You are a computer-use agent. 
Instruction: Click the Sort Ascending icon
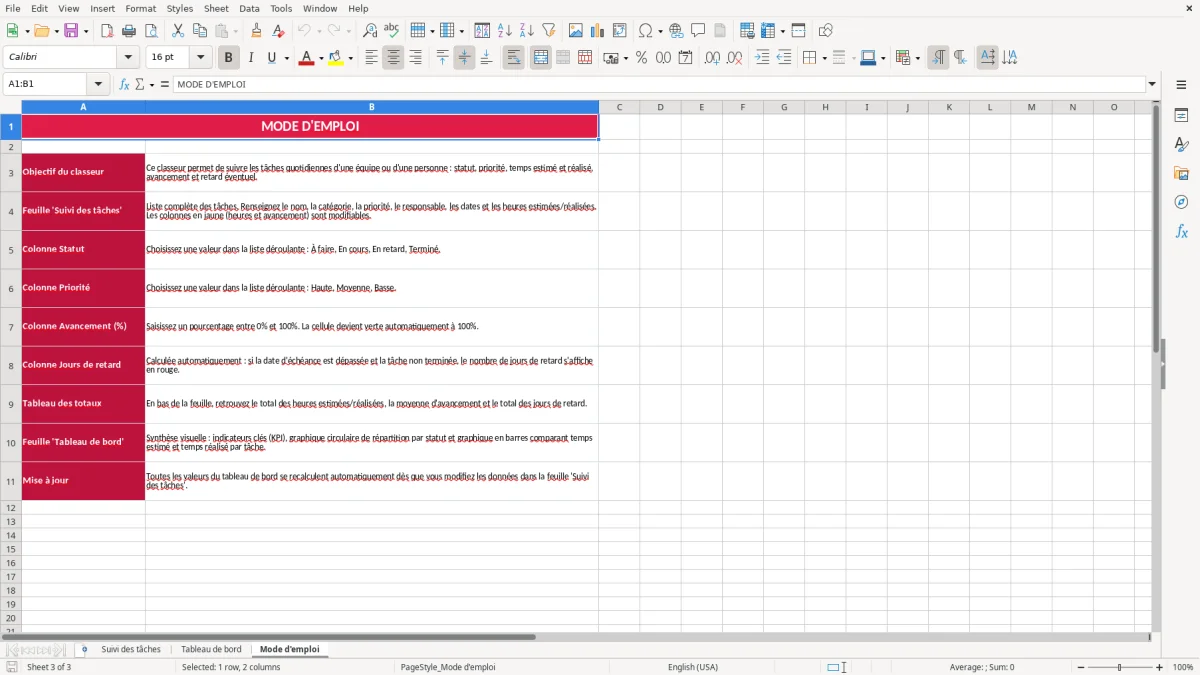(x=505, y=31)
